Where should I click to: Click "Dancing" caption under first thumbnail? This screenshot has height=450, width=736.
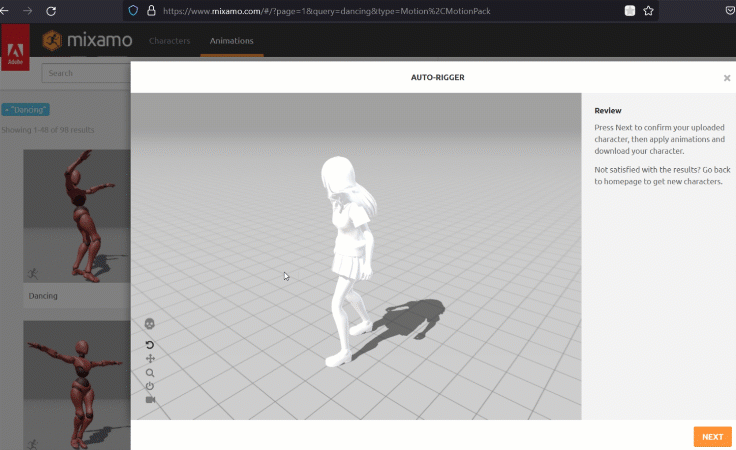click(43, 296)
